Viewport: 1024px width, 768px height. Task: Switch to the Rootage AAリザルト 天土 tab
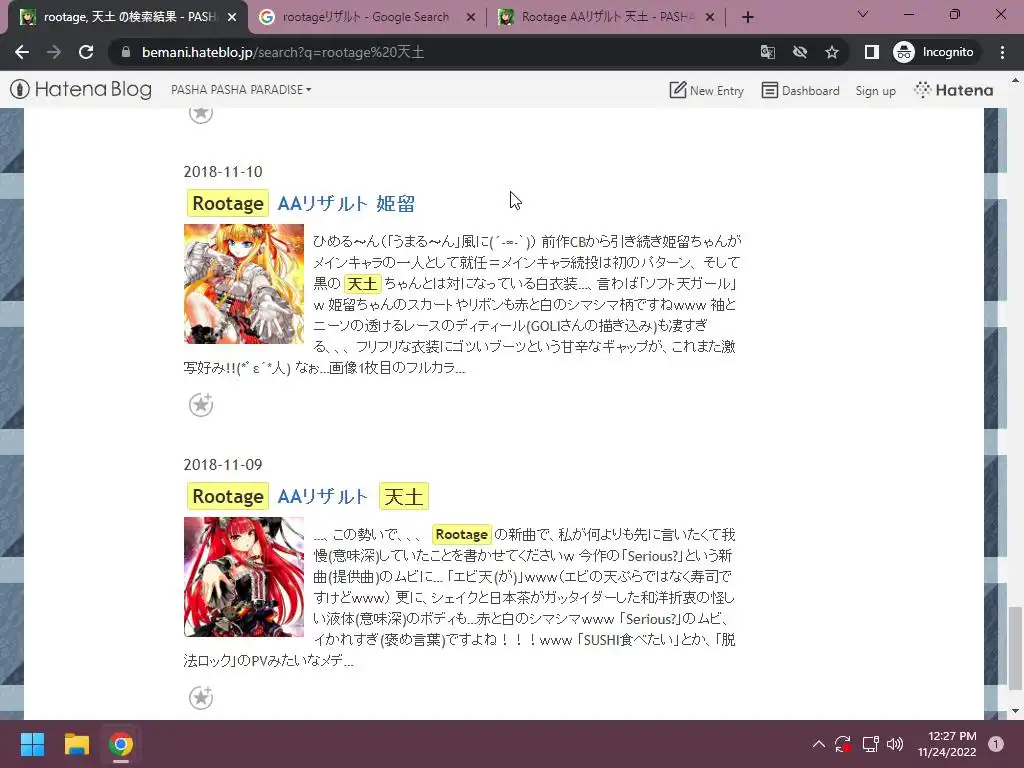(607, 17)
